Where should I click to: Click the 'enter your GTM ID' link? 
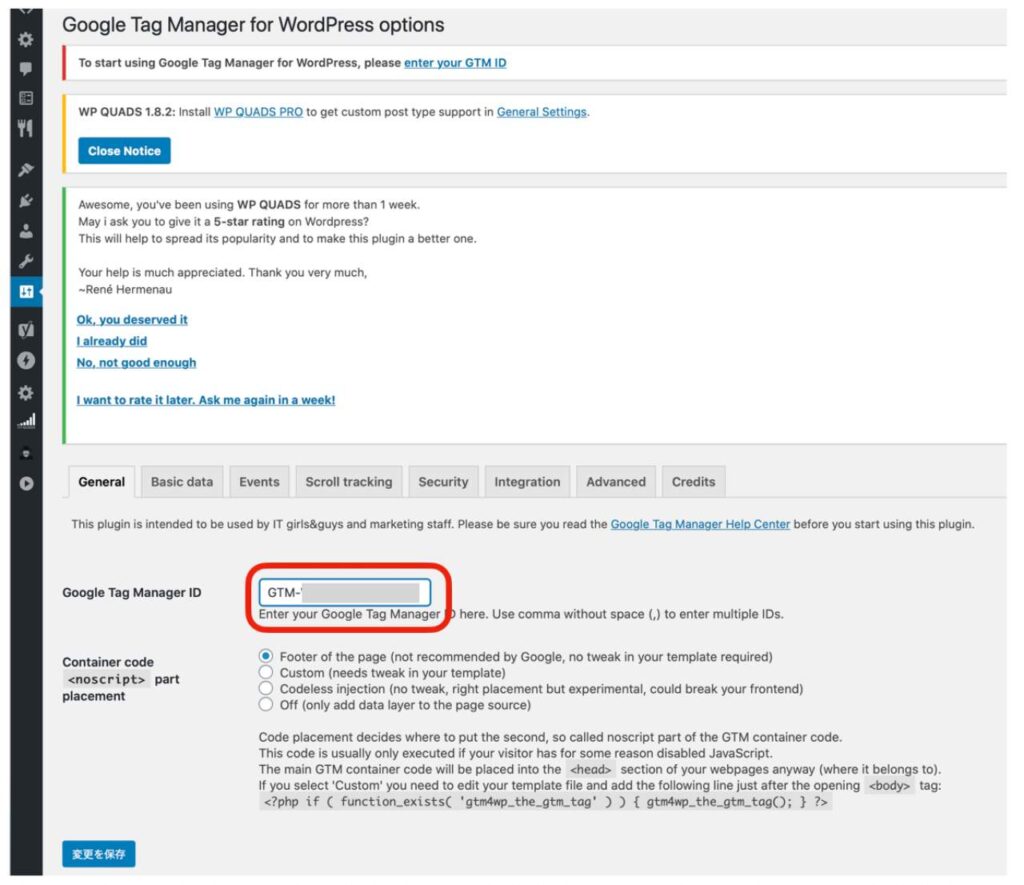pyautogui.click(x=455, y=63)
